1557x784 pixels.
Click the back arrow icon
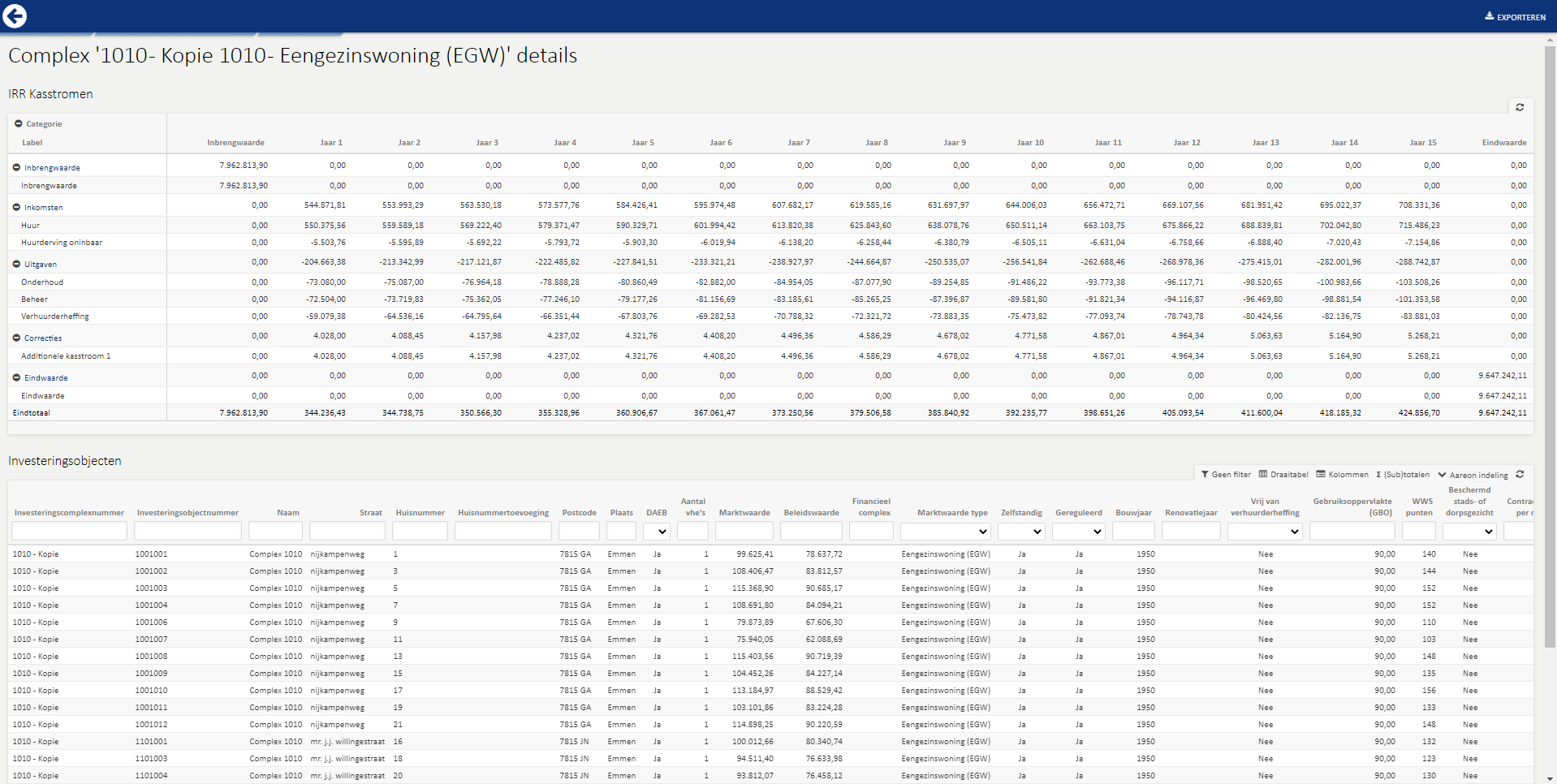click(x=15, y=15)
